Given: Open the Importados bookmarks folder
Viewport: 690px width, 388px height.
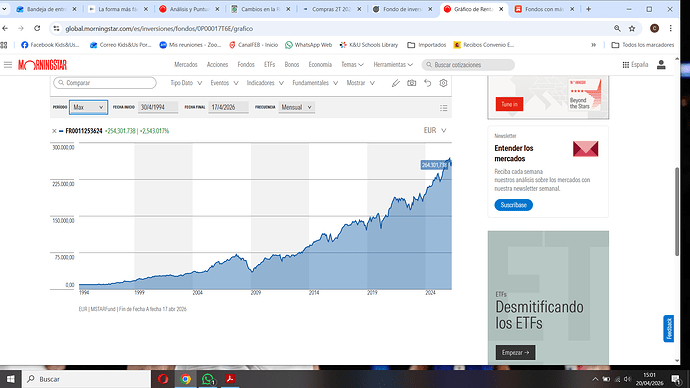Looking at the screenshot, I should [427, 45].
